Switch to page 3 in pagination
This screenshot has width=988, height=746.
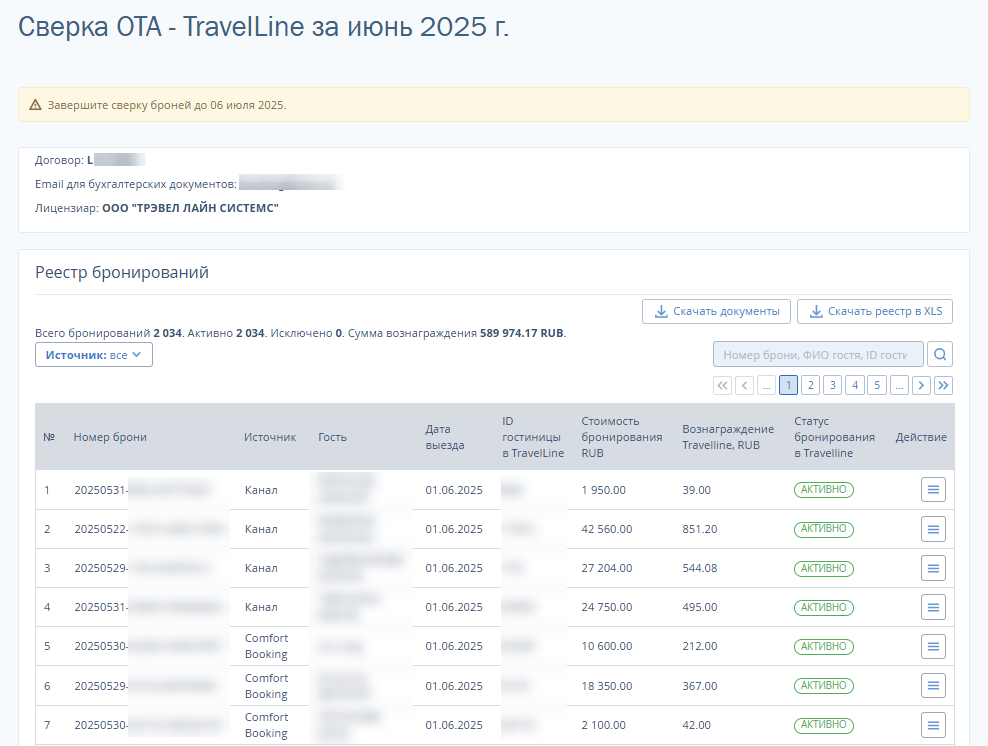833,385
